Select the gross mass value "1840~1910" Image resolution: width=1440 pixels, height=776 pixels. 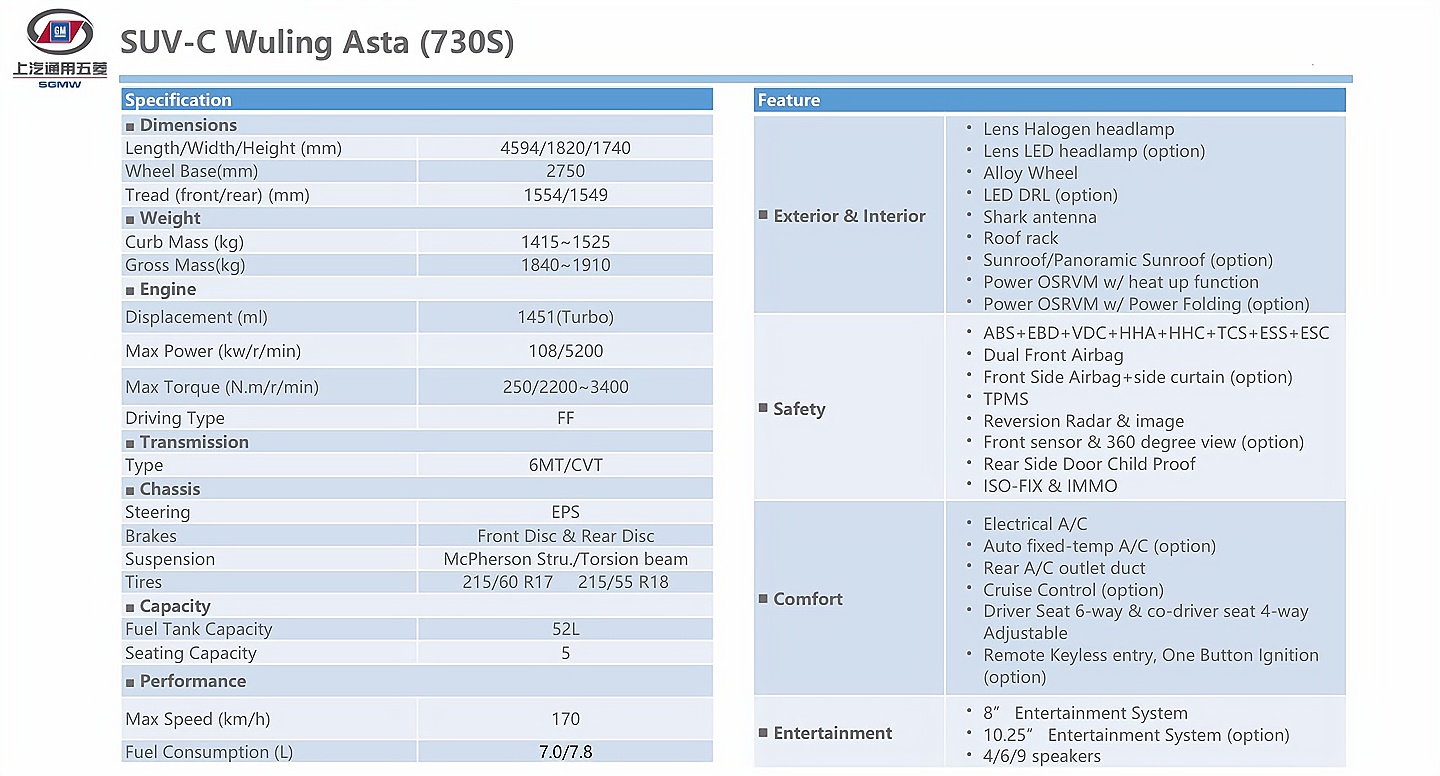click(x=565, y=265)
